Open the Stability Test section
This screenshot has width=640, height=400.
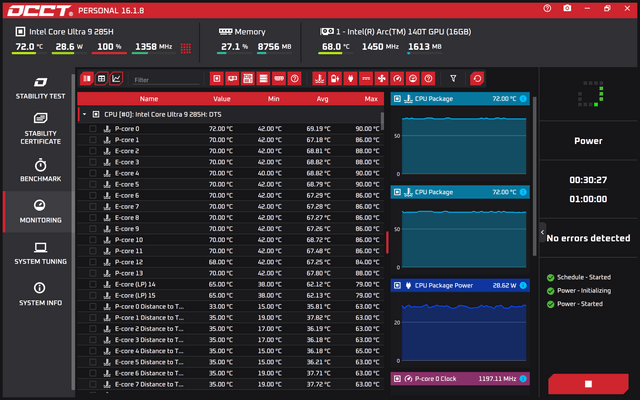[x=40, y=88]
